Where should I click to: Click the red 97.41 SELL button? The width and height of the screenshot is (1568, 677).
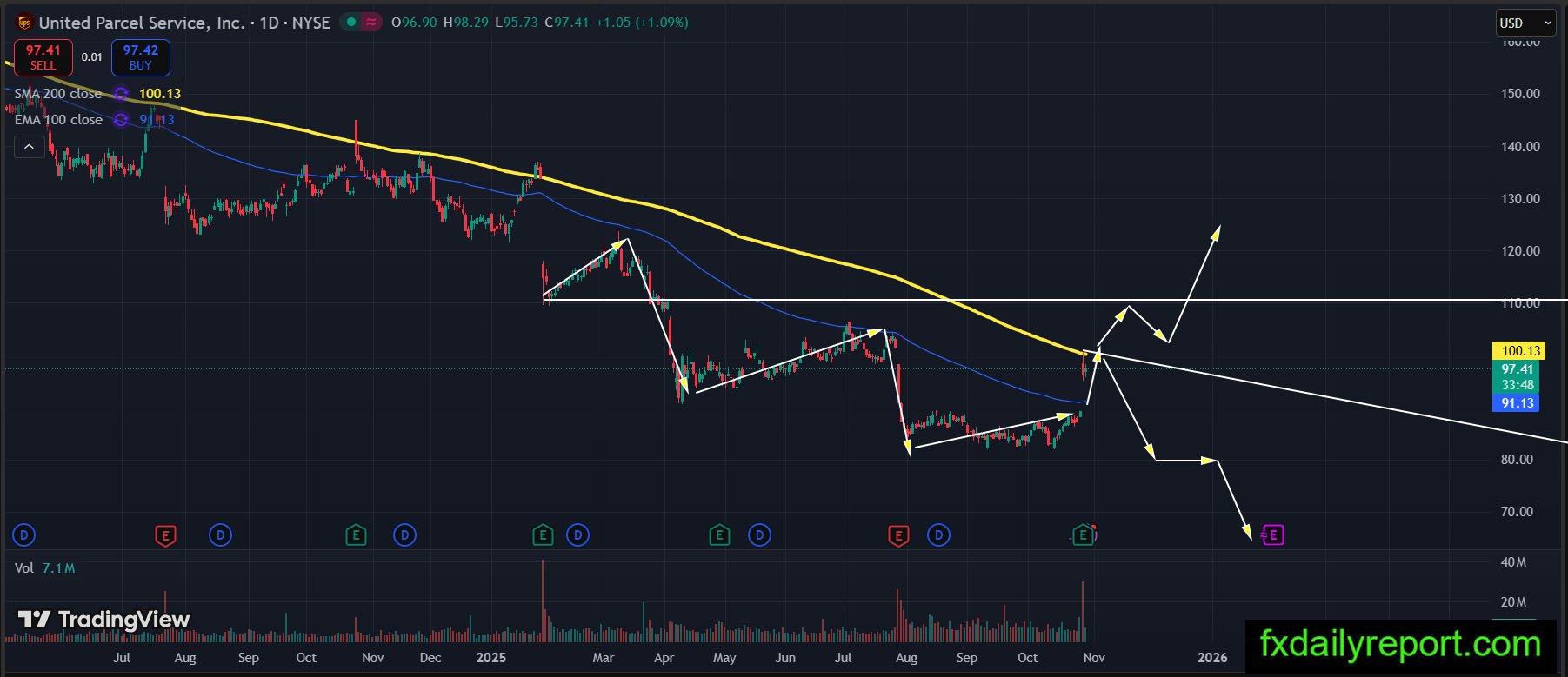(43, 57)
